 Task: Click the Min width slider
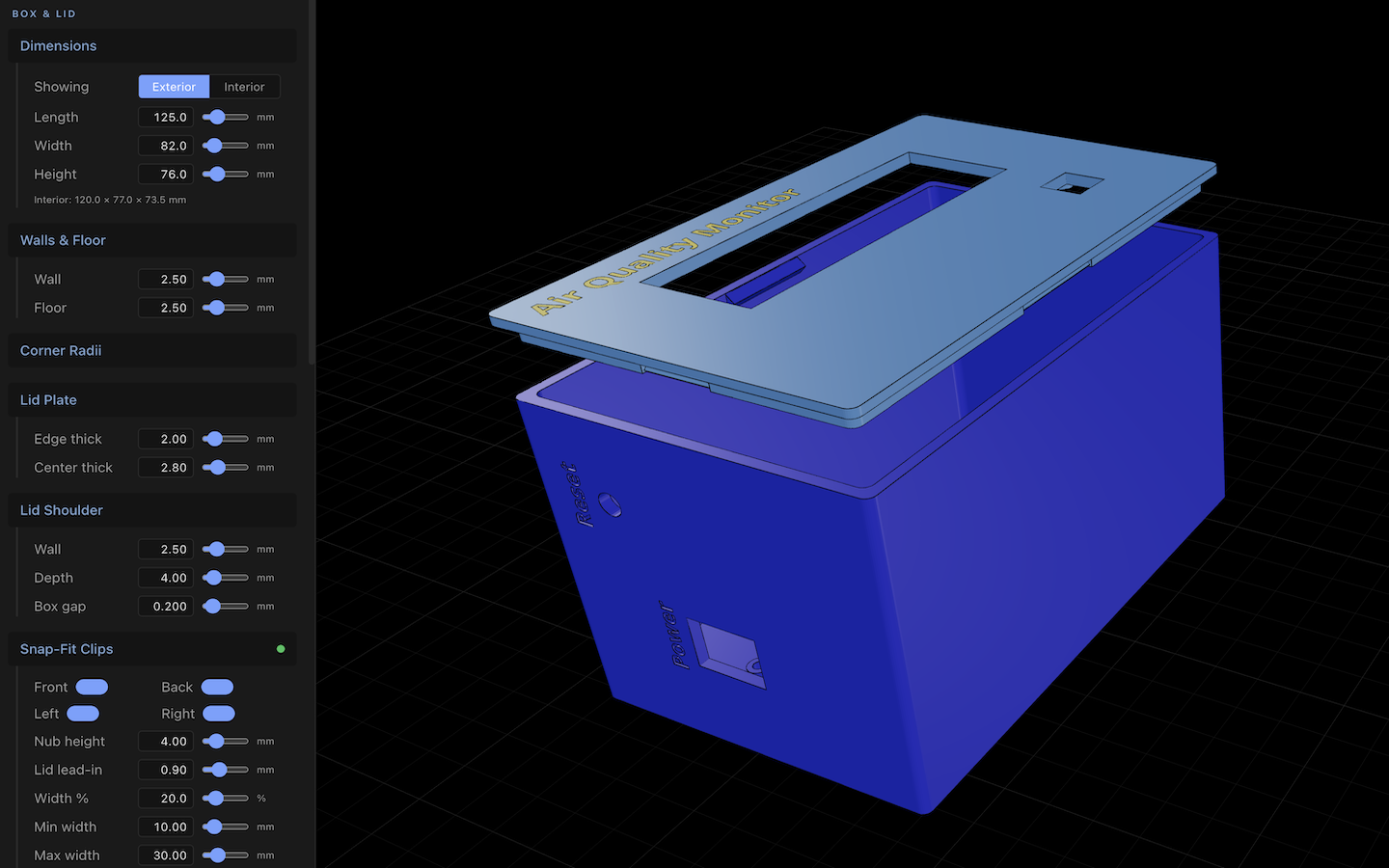coord(226,827)
